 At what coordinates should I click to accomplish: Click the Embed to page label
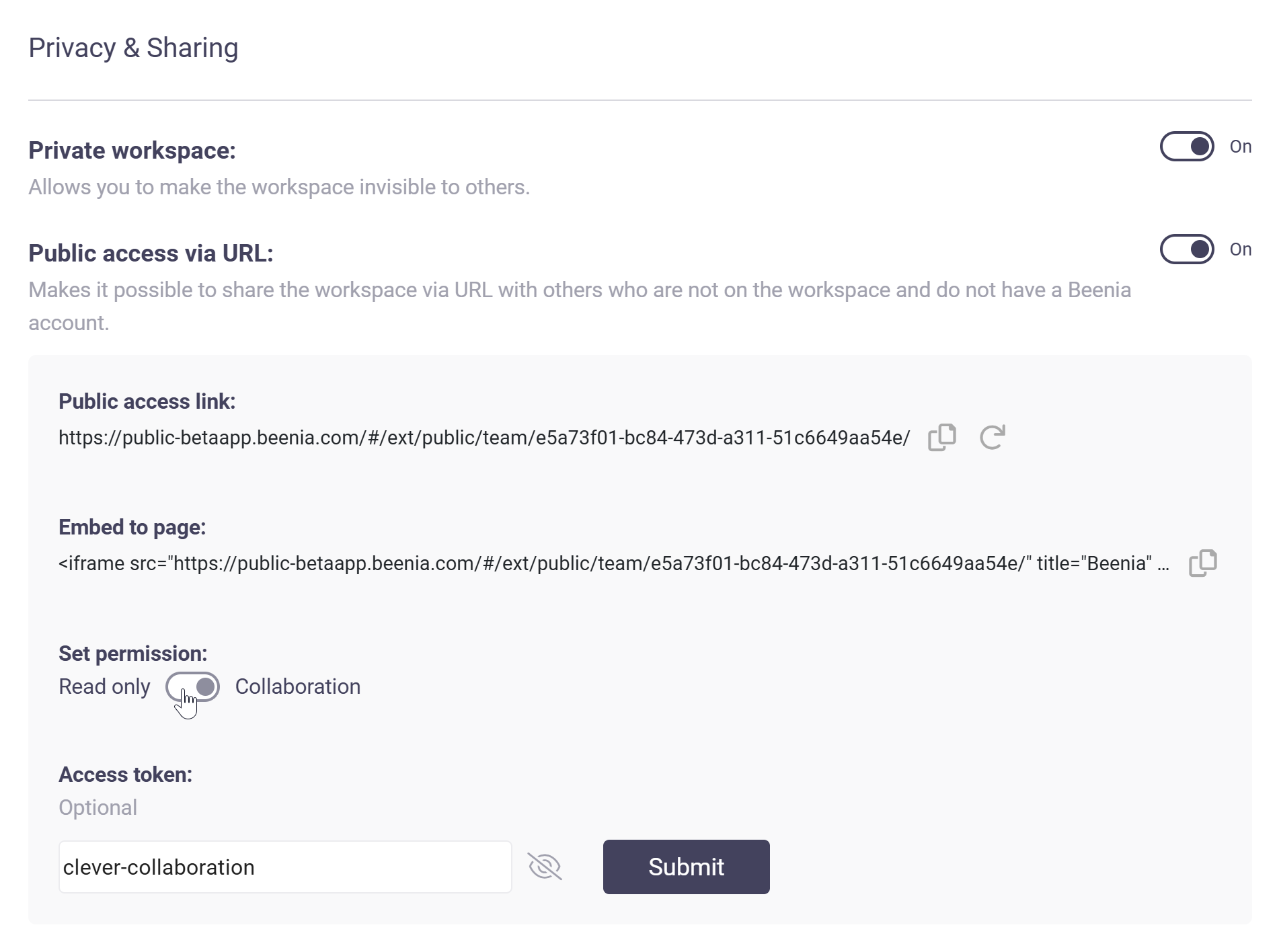132,527
